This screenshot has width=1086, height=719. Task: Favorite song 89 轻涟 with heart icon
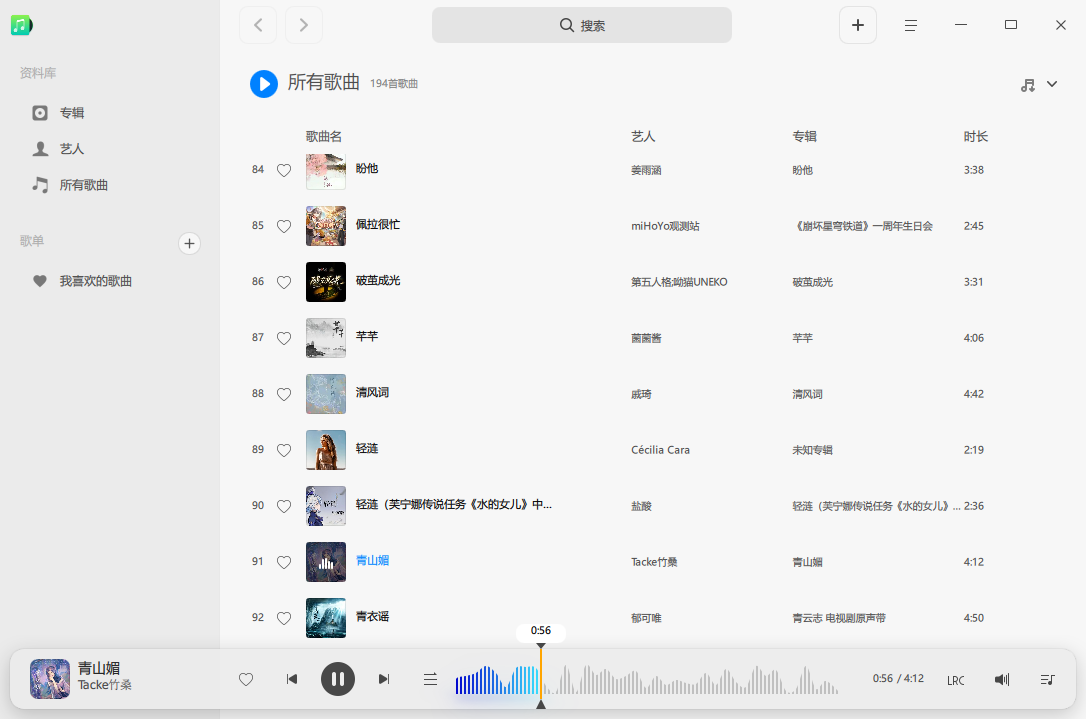(284, 450)
